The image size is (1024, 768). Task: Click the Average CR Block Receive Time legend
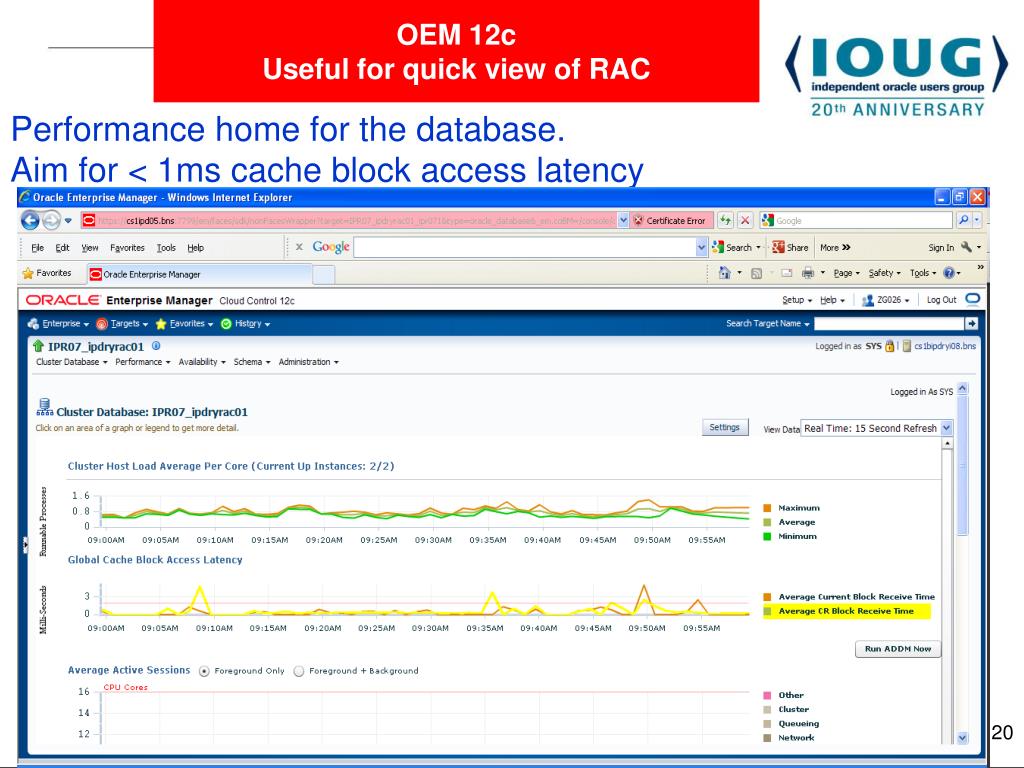846,611
